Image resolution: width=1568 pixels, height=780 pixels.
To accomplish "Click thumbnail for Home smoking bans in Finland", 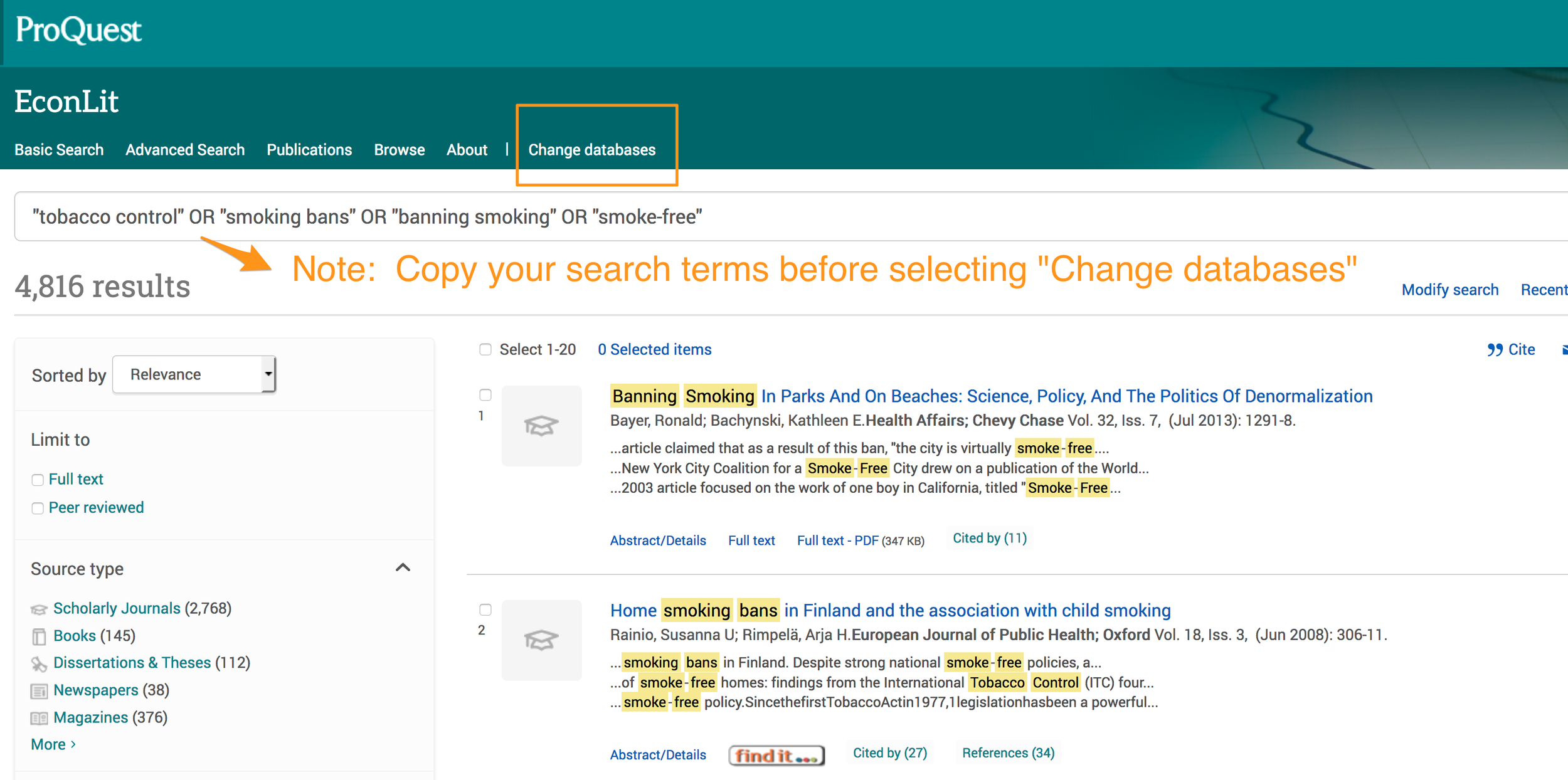I will tap(541, 640).
